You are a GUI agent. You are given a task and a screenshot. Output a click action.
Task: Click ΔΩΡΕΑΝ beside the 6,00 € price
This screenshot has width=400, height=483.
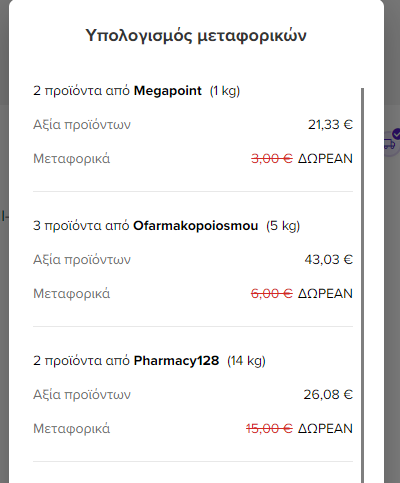(x=325, y=294)
